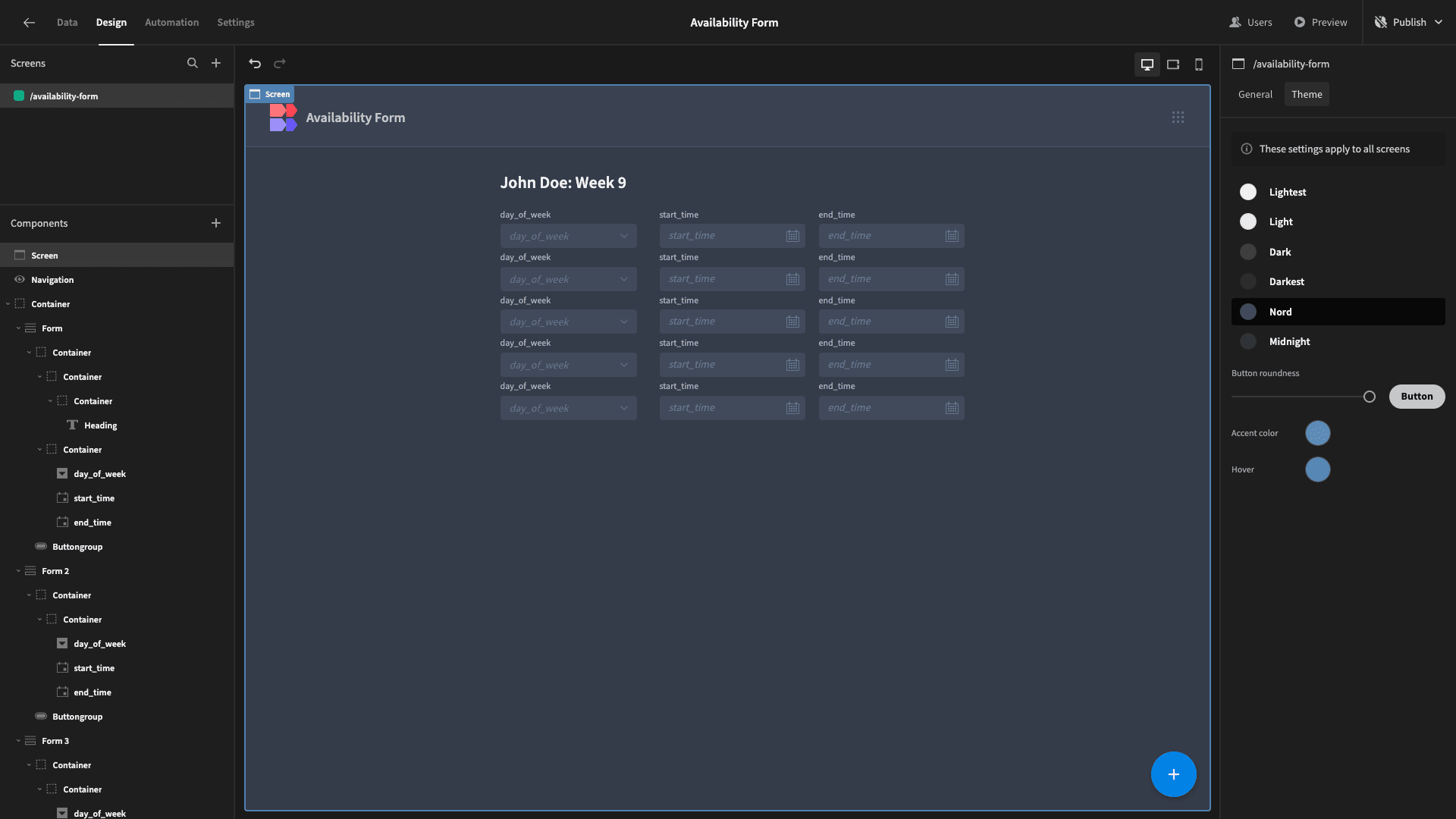1456x819 pixels.
Task: Redo the last change
Action: 280,64
